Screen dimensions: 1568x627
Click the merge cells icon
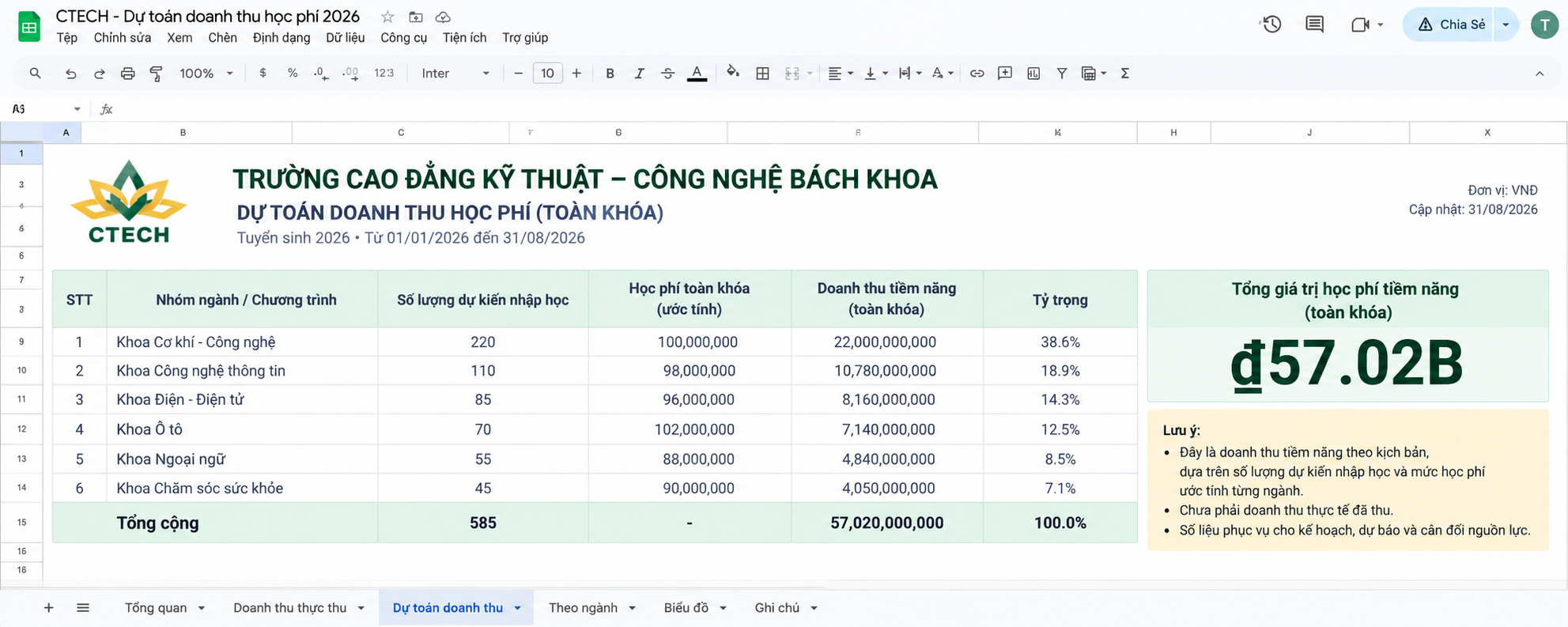(792, 74)
